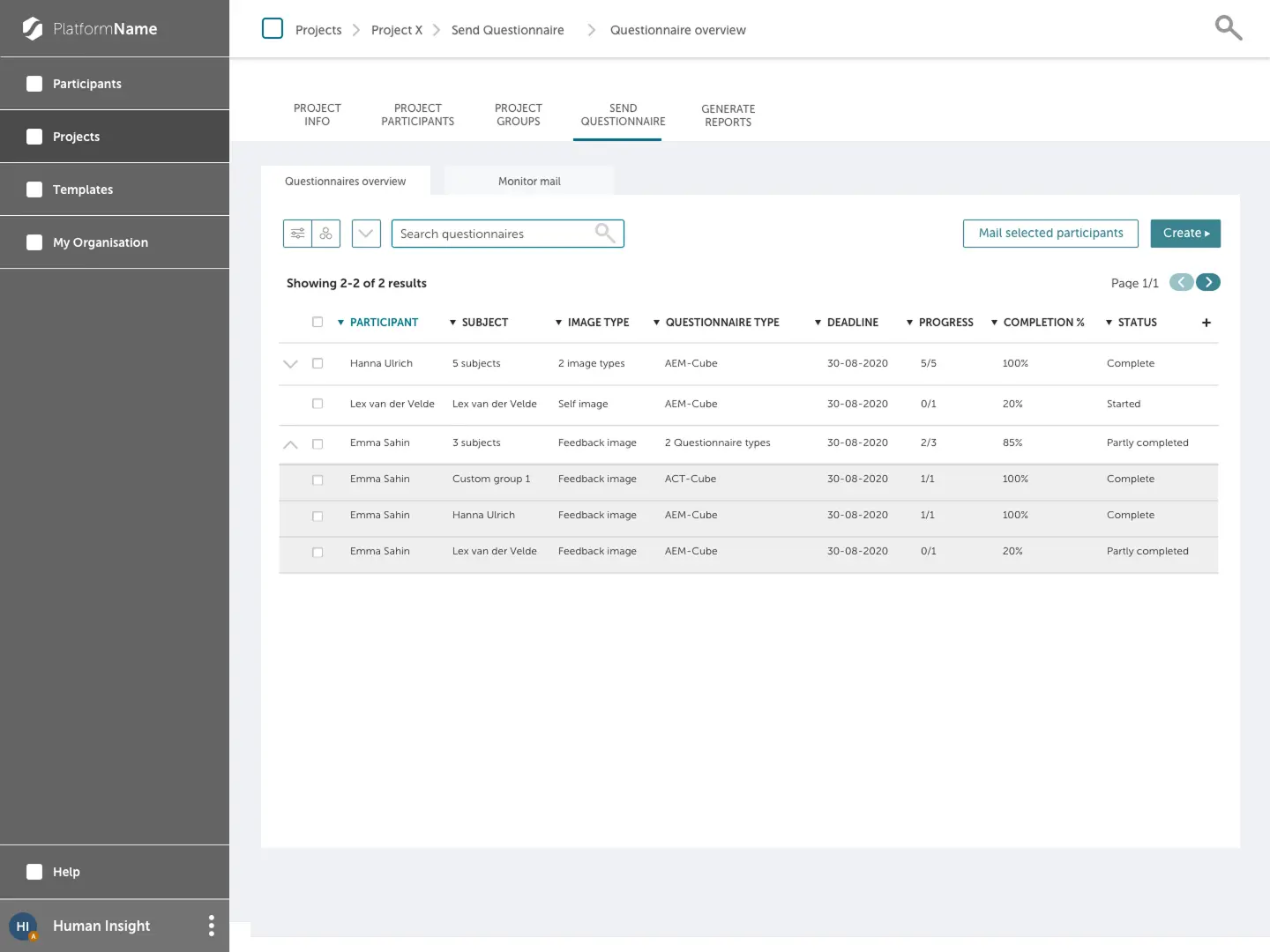This screenshot has height=952, width=1270.
Task: Click the filter sliders icon
Action: pos(298,234)
